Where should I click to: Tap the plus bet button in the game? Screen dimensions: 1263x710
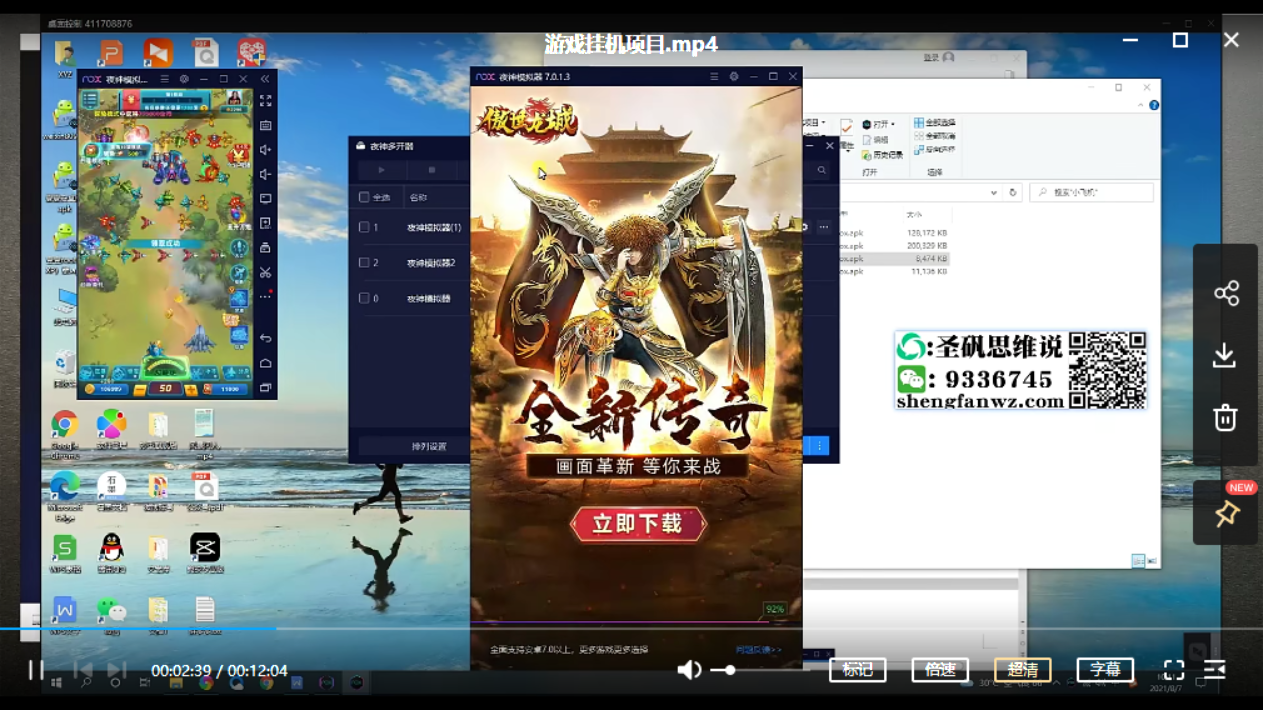tap(190, 389)
